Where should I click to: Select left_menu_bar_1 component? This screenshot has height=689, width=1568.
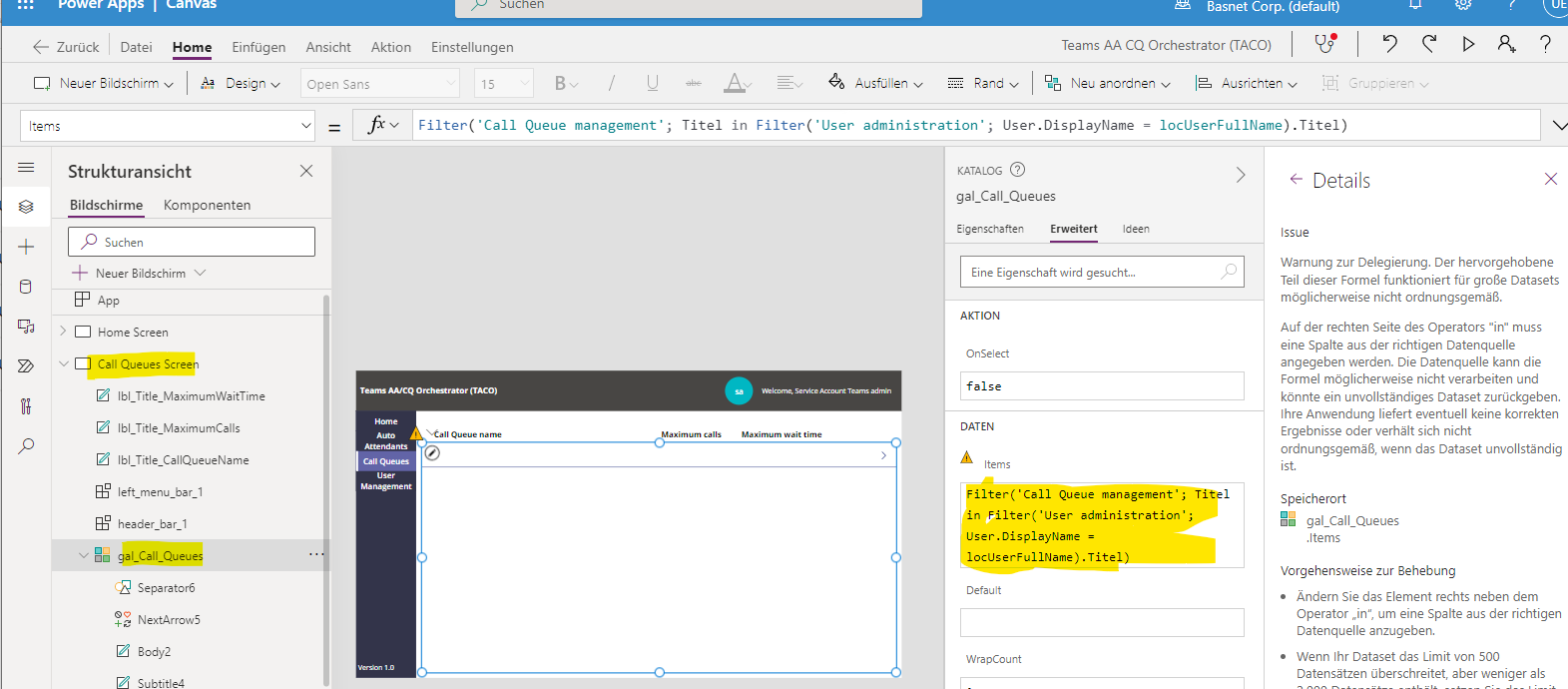(160, 491)
